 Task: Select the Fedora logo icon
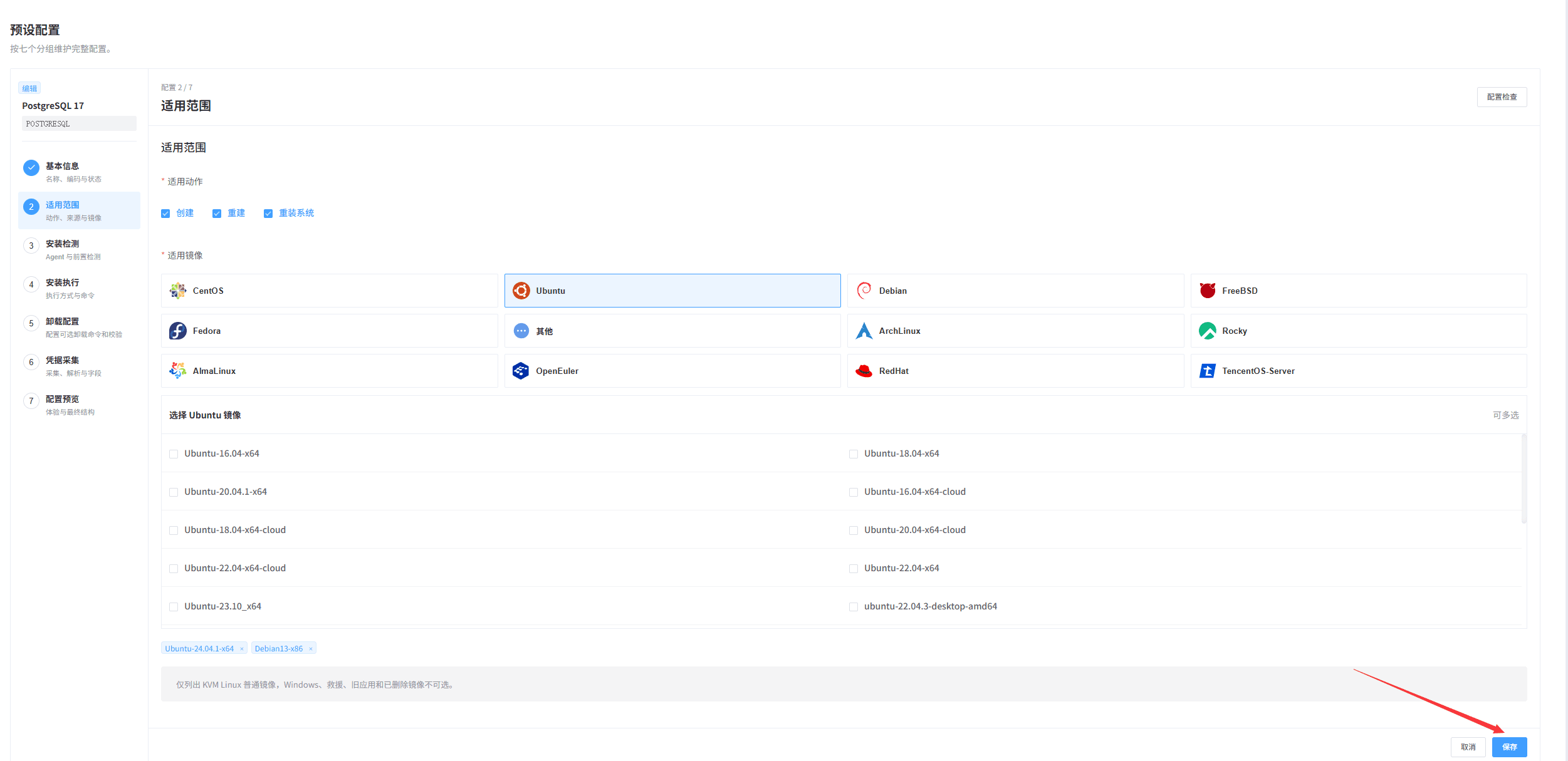click(178, 331)
